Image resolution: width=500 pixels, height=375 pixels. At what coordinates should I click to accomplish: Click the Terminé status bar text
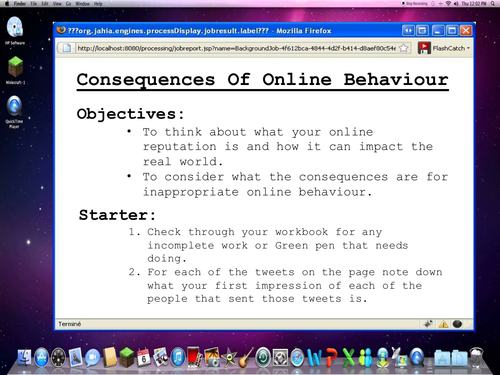click(x=70, y=324)
